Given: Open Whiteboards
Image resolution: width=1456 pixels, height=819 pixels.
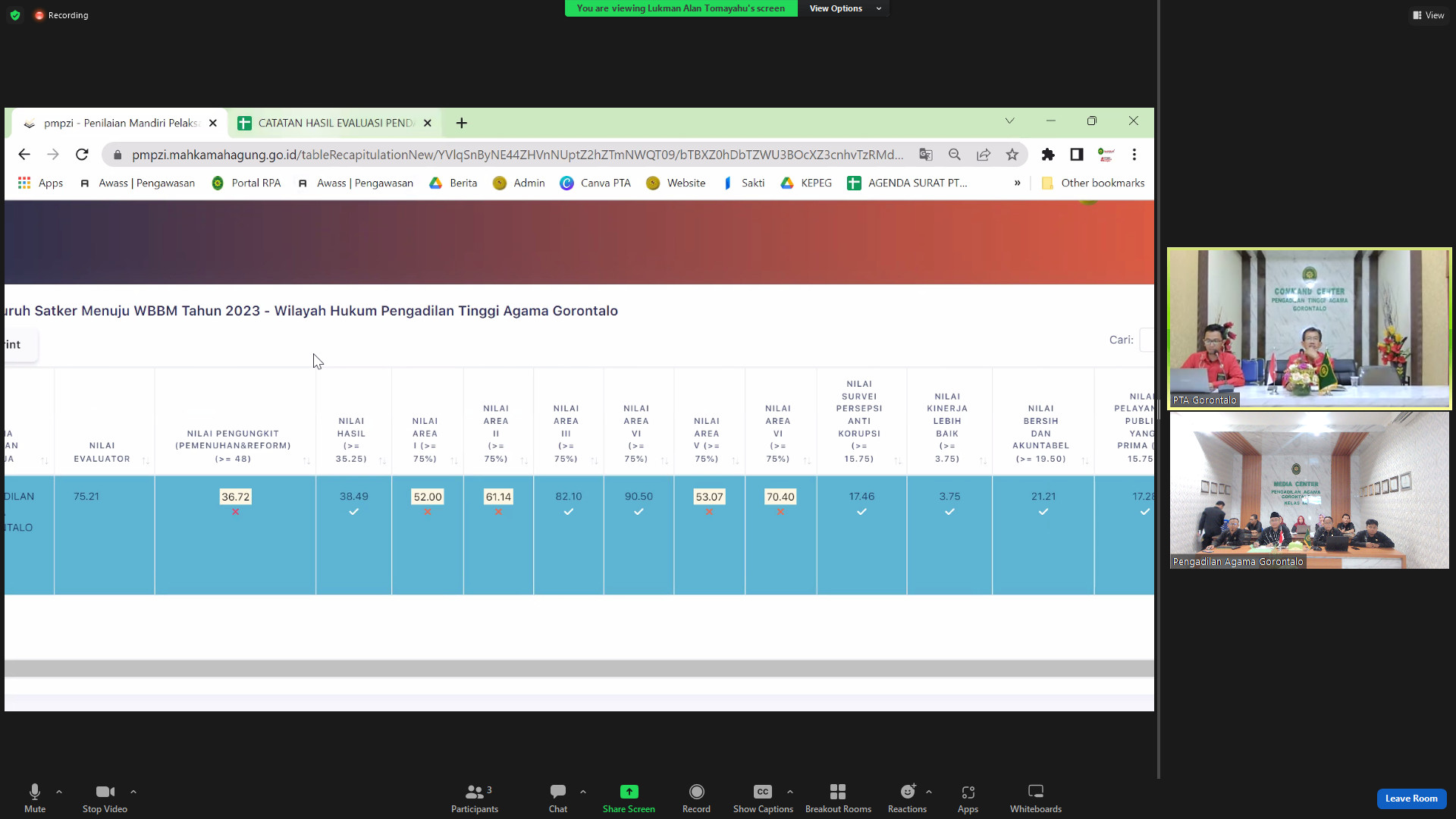Looking at the screenshot, I should click(x=1035, y=797).
